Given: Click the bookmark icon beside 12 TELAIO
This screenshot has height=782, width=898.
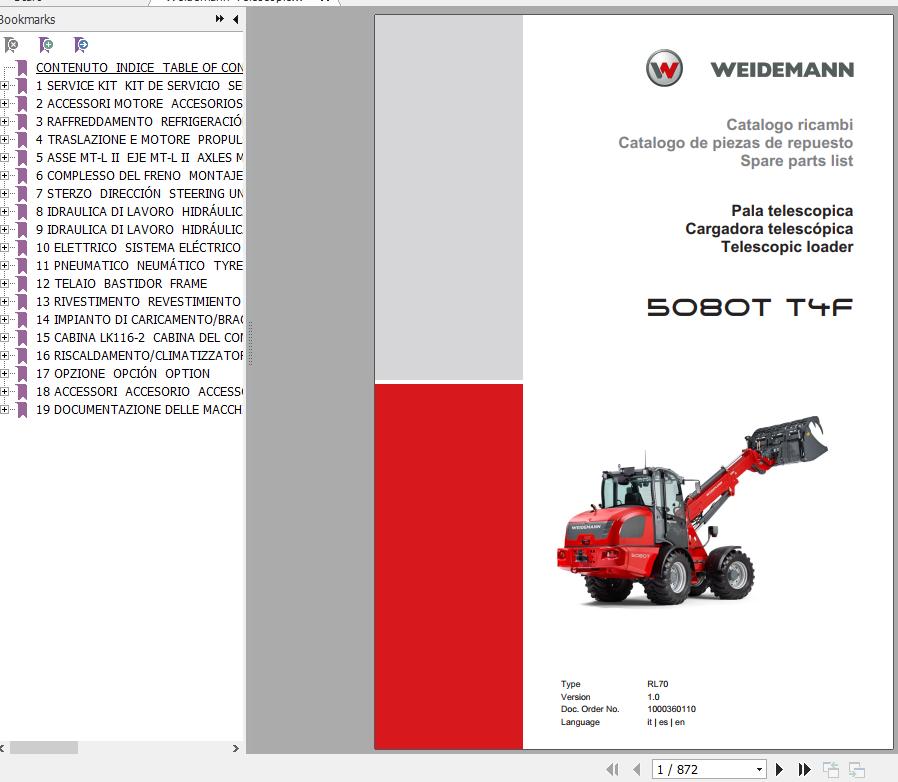Looking at the screenshot, I should 22,284.
